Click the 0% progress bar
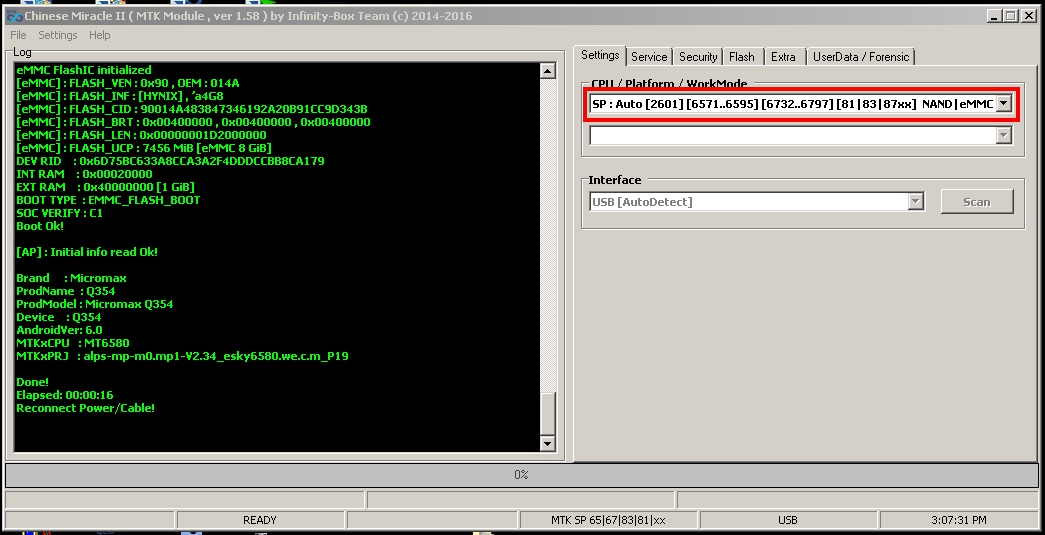 [x=521, y=474]
